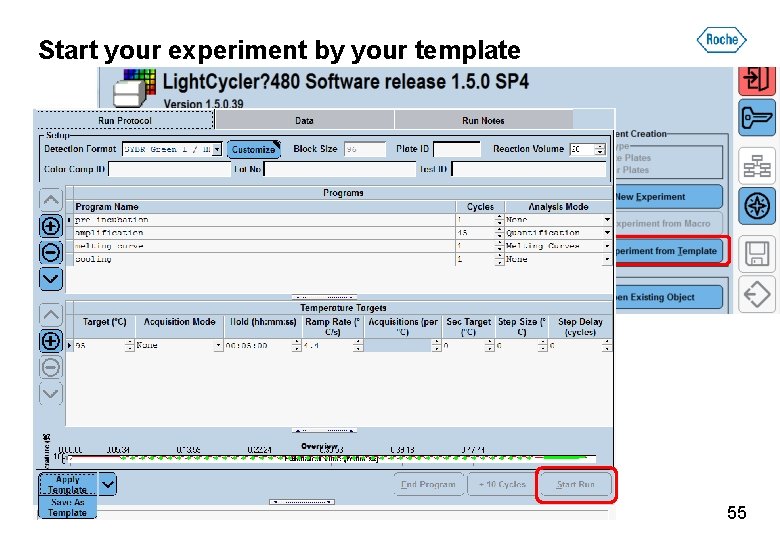
Task: Adjust cycles stepper for melting curve
Action: 499,246
